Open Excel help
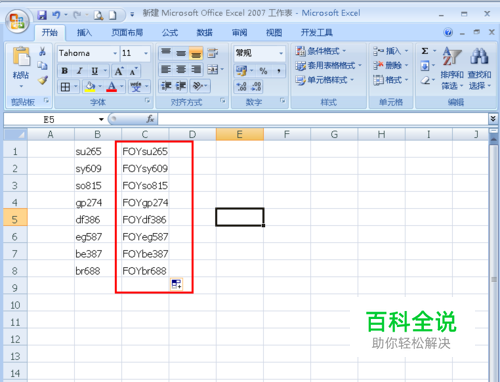The height and width of the screenshot is (382, 500). pyautogui.click(x=448, y=32)
